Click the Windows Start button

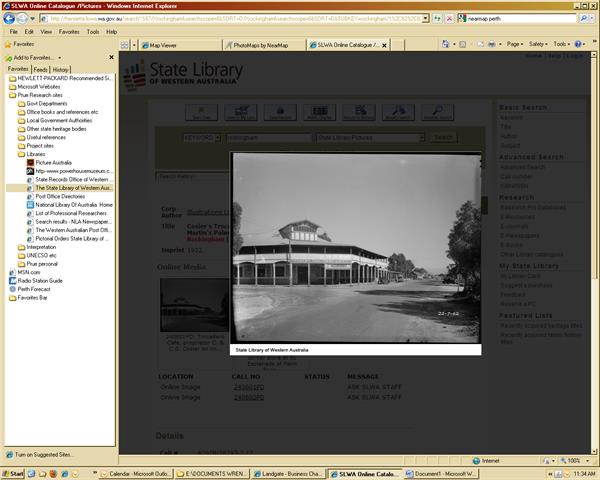tap(13, 474)
